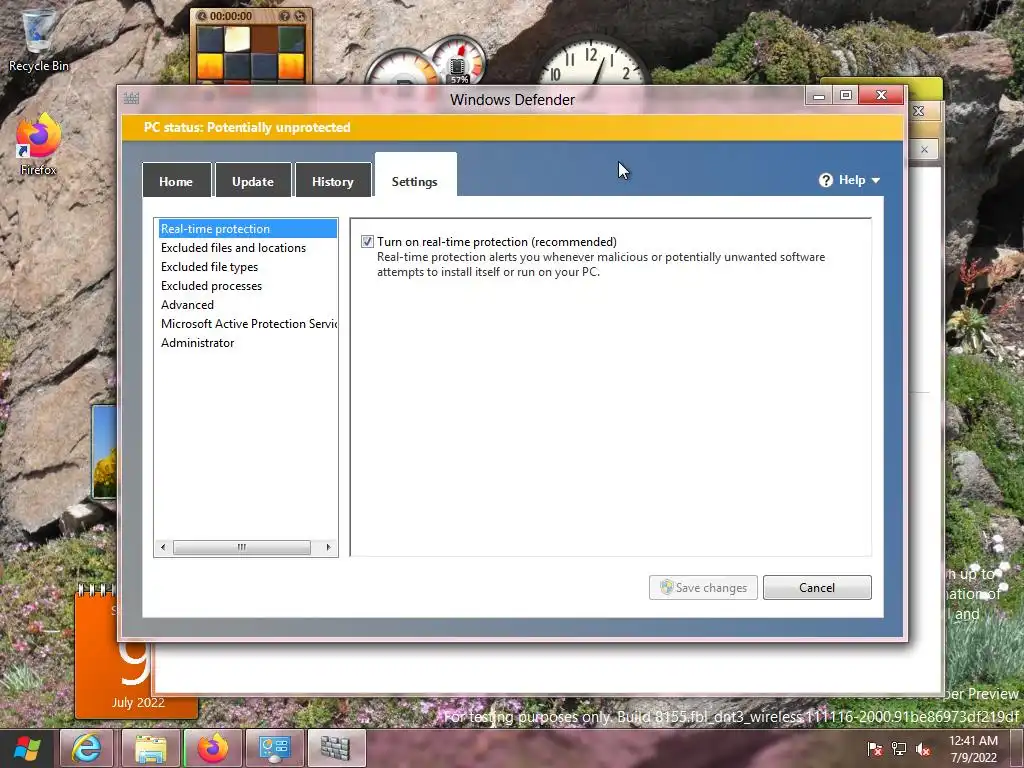
Task: Select Excluded files and locations
Action: [248, 248]
